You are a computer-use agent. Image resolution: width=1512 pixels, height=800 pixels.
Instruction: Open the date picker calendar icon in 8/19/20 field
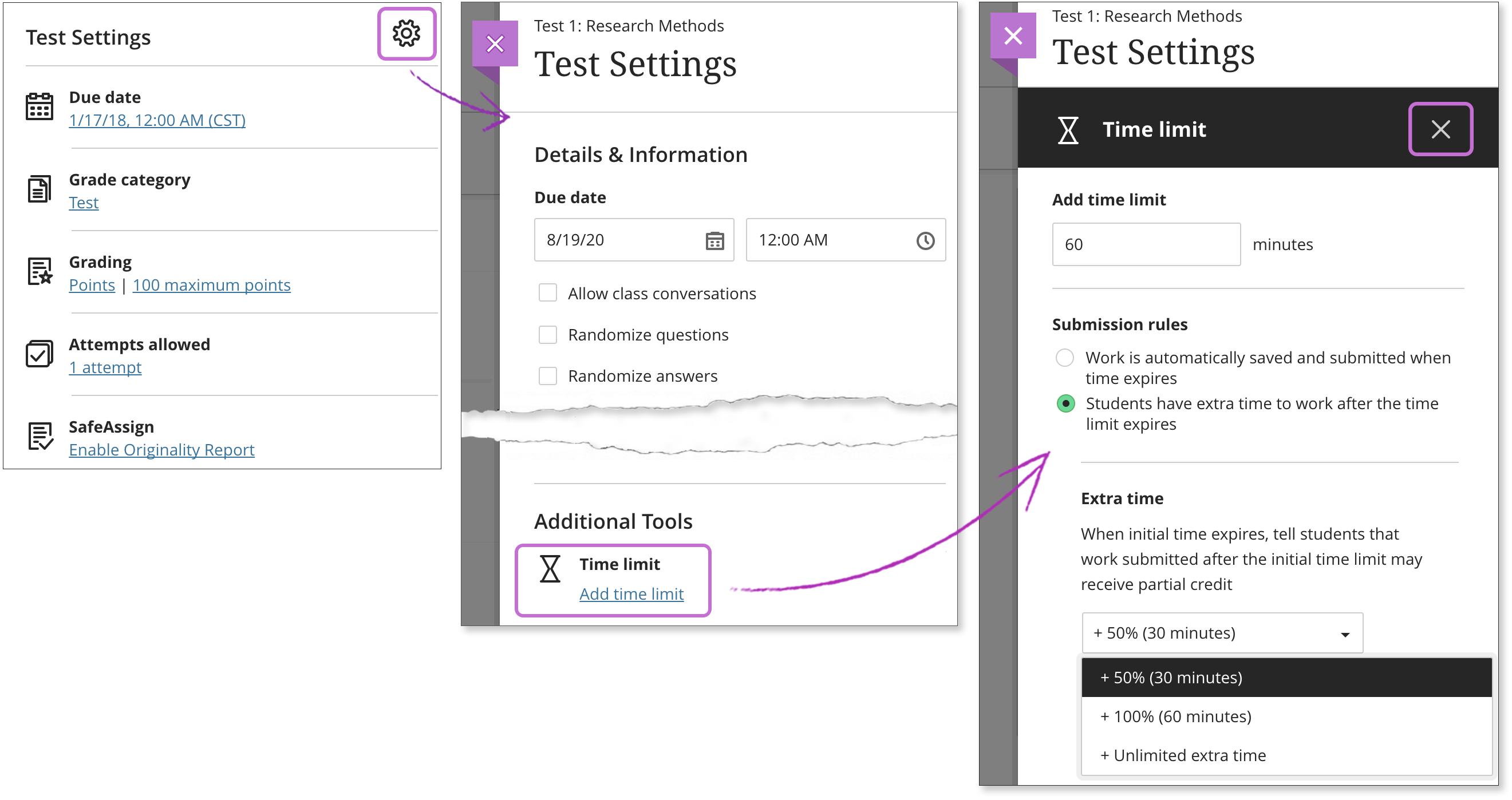tap(714, 240)
